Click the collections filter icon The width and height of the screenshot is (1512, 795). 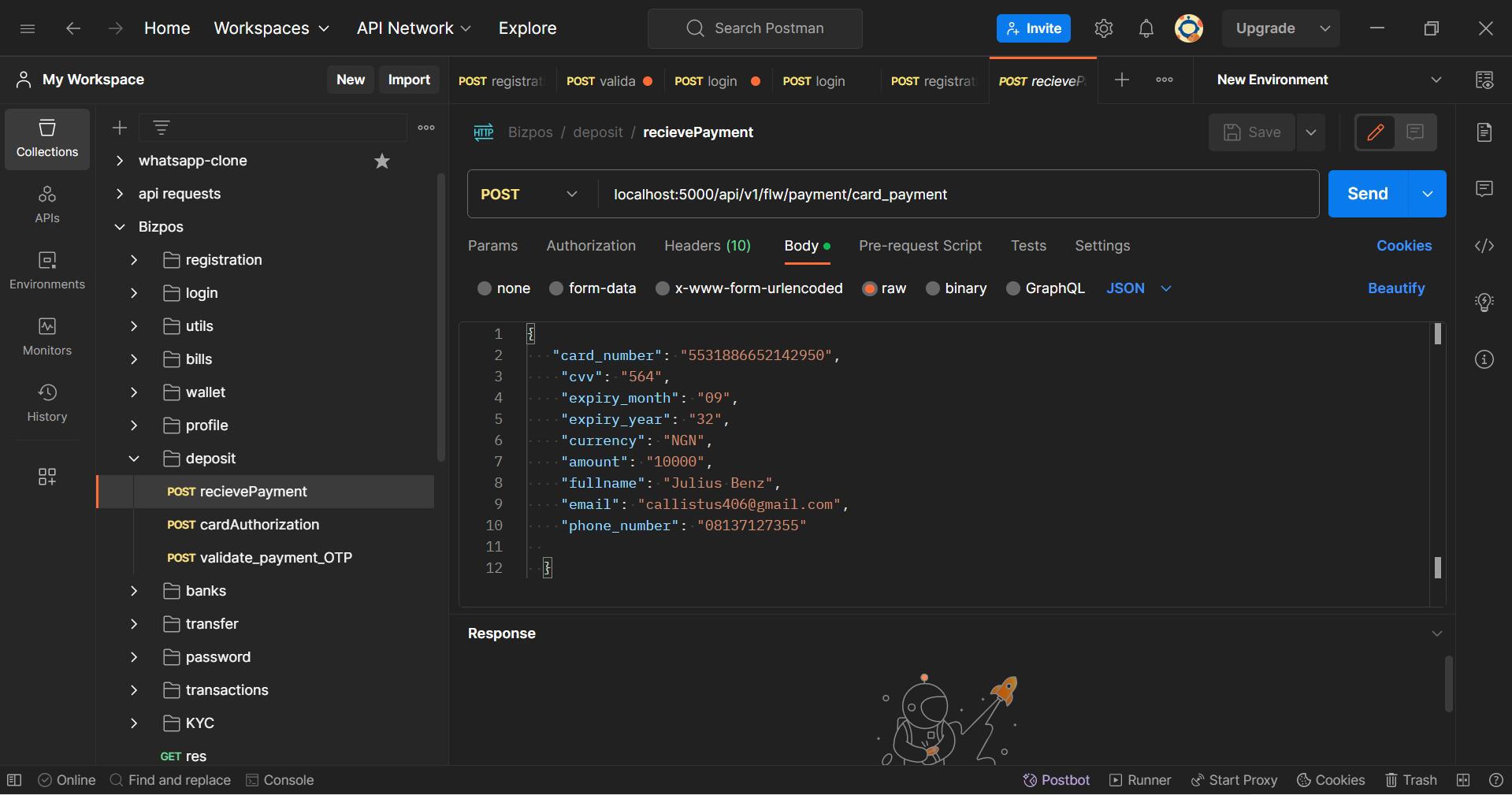tap(162, 128)
